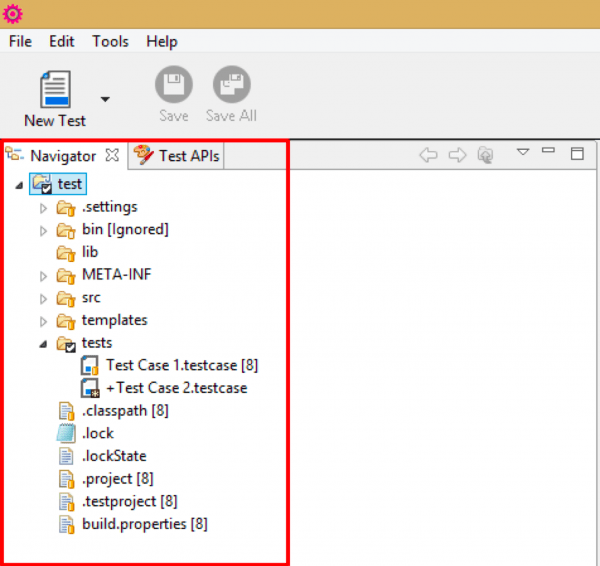The width and height of the screenshot is (600, 566).
Task: Click the .lock notepad icon
Action: click(x=66, y=434)
